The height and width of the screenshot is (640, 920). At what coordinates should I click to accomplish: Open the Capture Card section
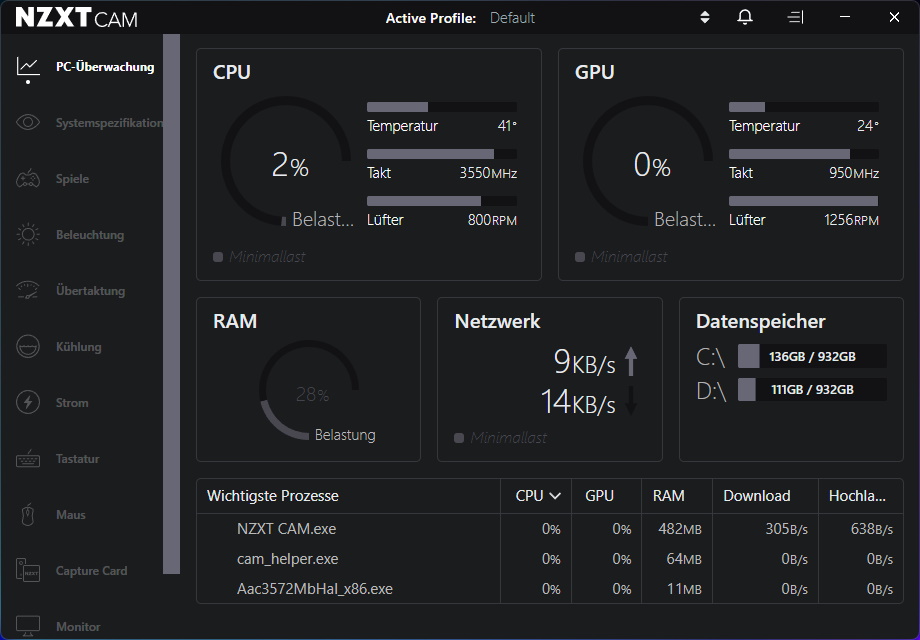(x=91, y=571)
